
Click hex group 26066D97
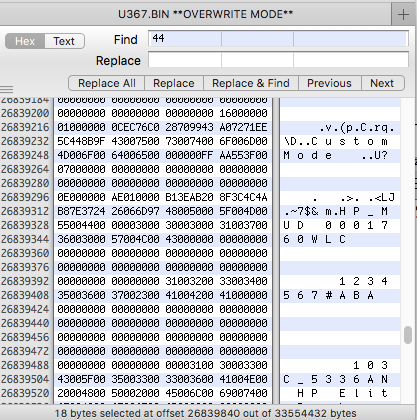coord(135,211)
